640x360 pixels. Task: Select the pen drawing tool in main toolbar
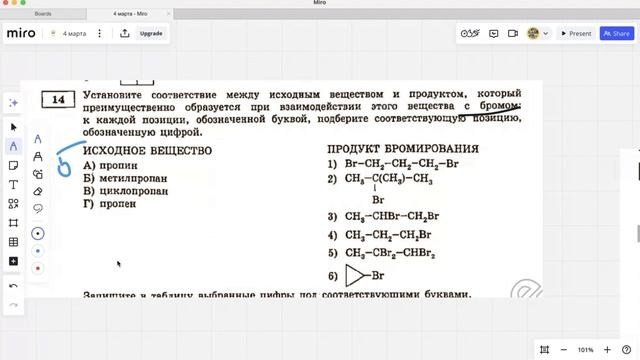pyautogui.click(x=13, y=146)
